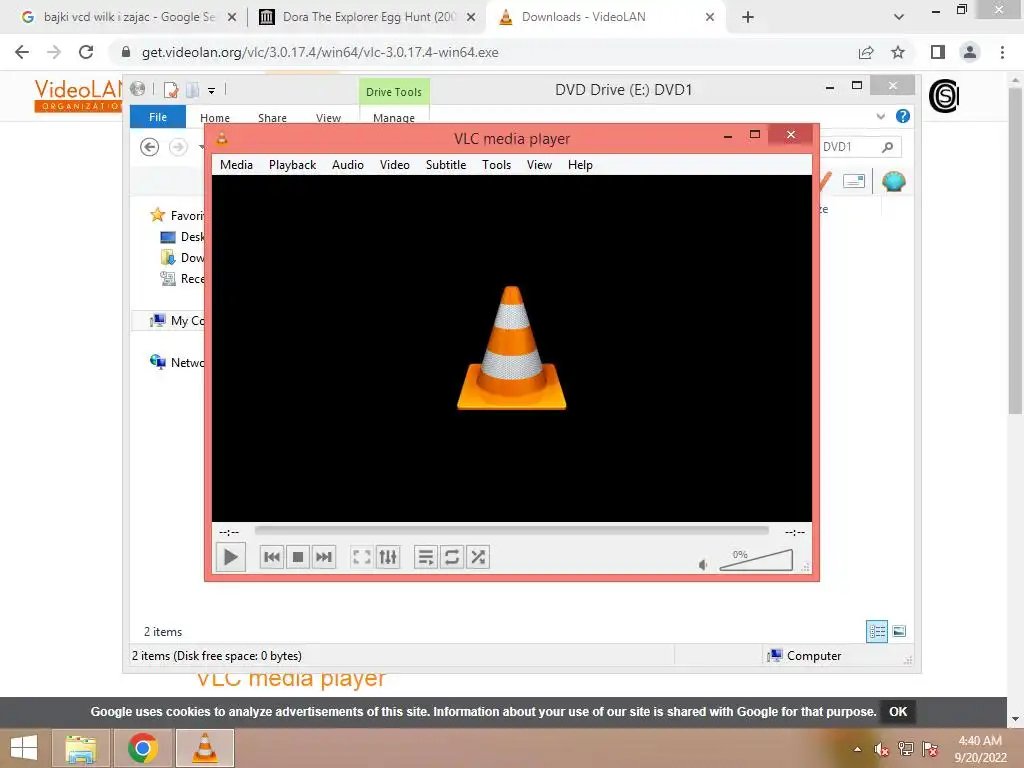Go back in Chrome browser

click(22, 52)
